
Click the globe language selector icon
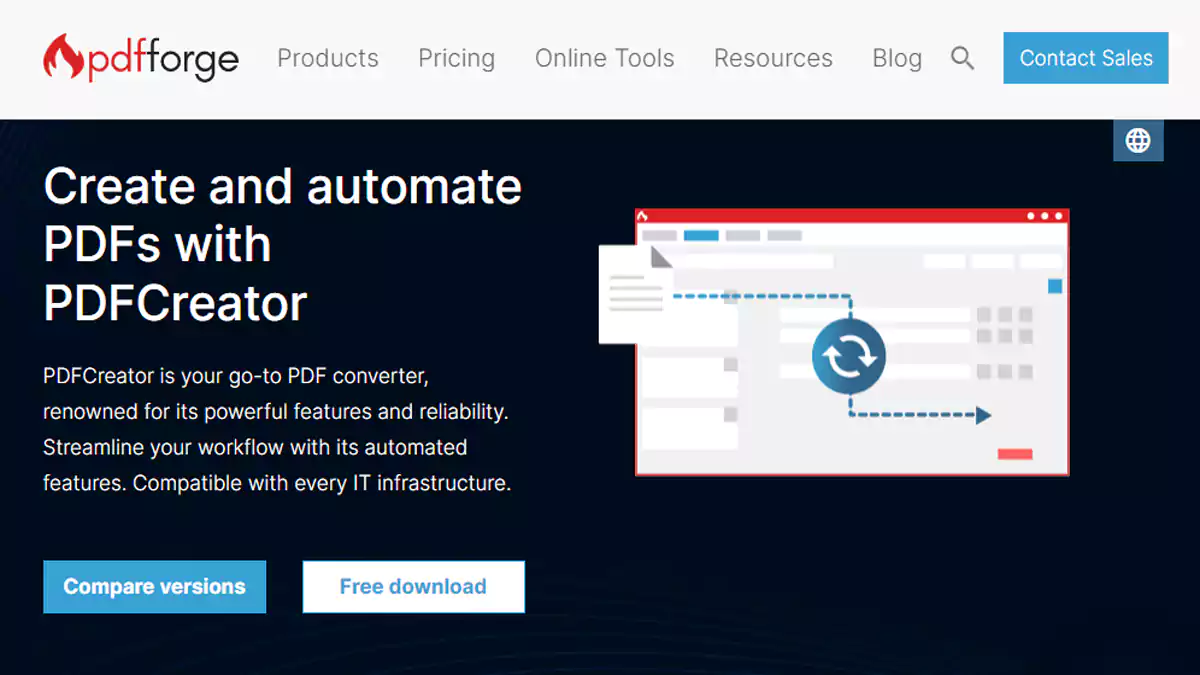1138,140
